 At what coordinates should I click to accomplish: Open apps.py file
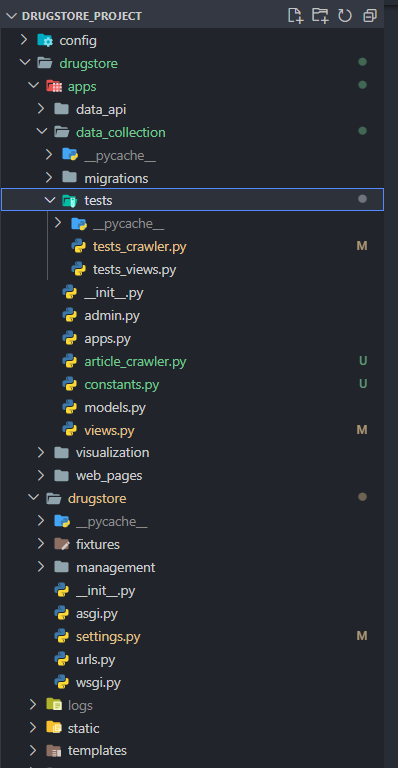[x=108, y=339]
